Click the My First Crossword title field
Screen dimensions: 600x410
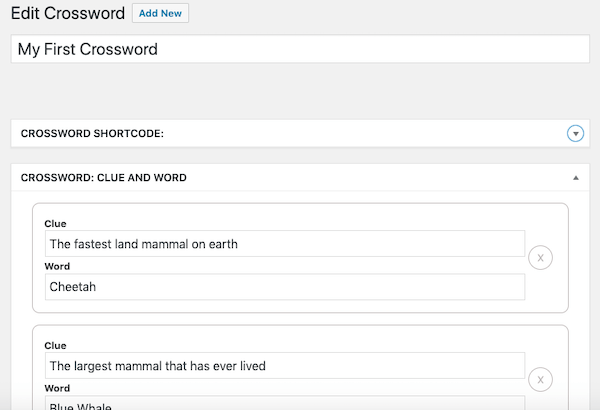point(300,49)
